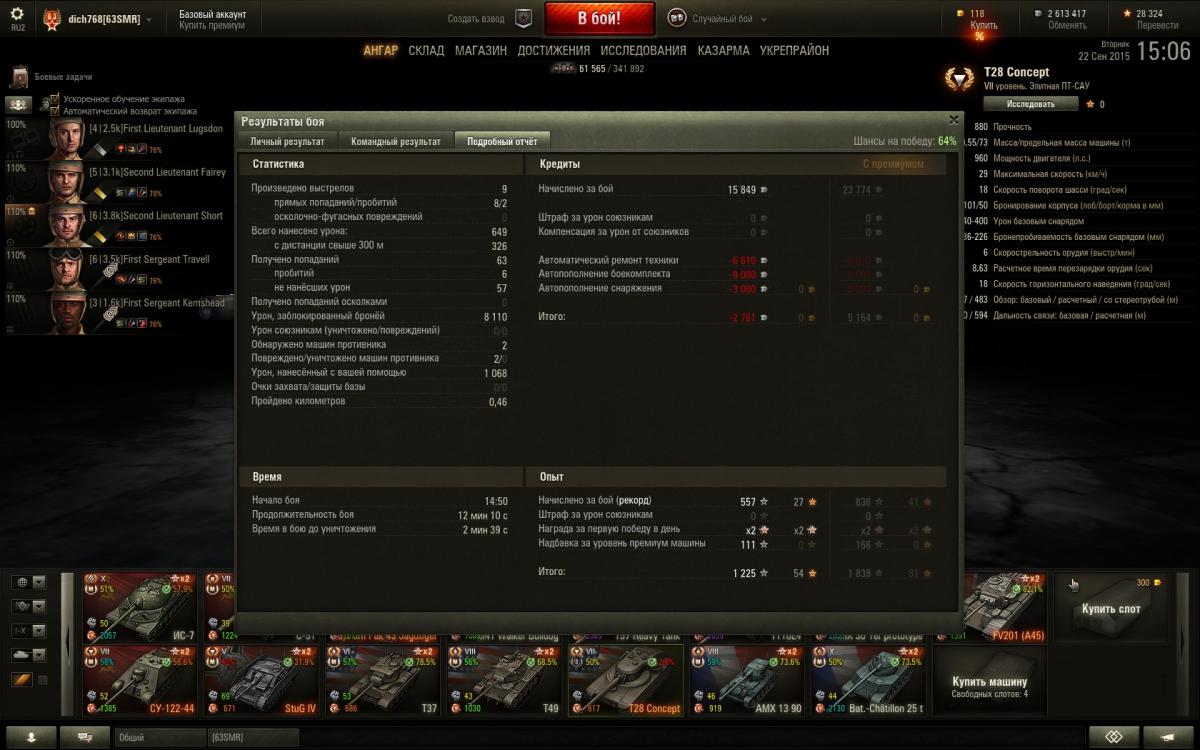Switch to Командный результат tab
1200x750 pixels.
(396, 141)
